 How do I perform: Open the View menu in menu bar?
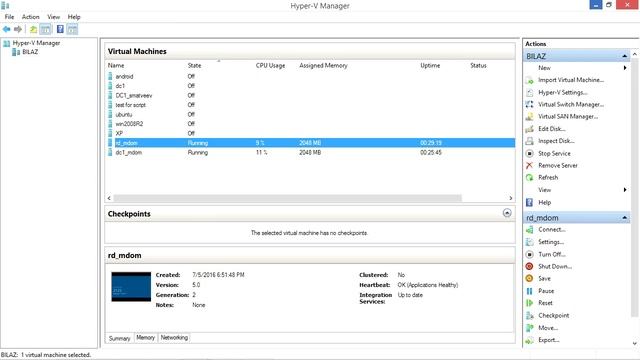click(x=53, y=17)
